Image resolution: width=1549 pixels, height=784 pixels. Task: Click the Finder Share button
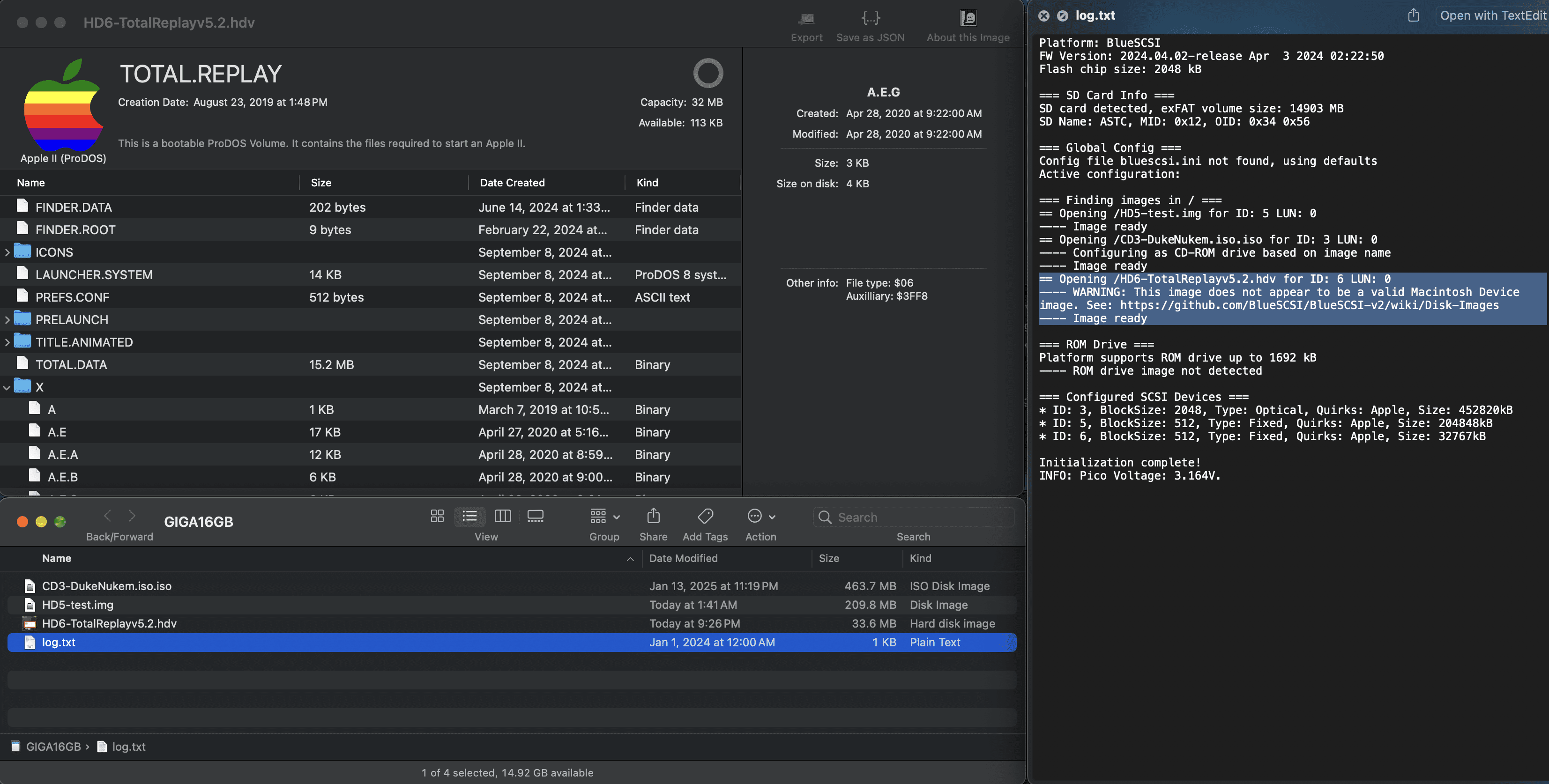tap(654, 516)
